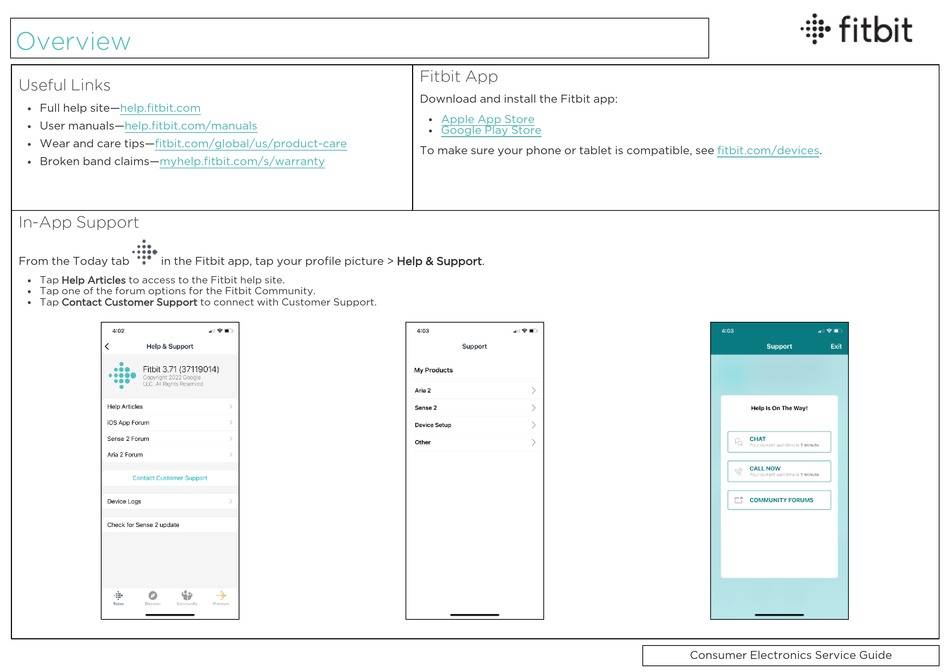Open the Other row chevron
Screen dimensions: 950x672
click(x=533, y=442)
